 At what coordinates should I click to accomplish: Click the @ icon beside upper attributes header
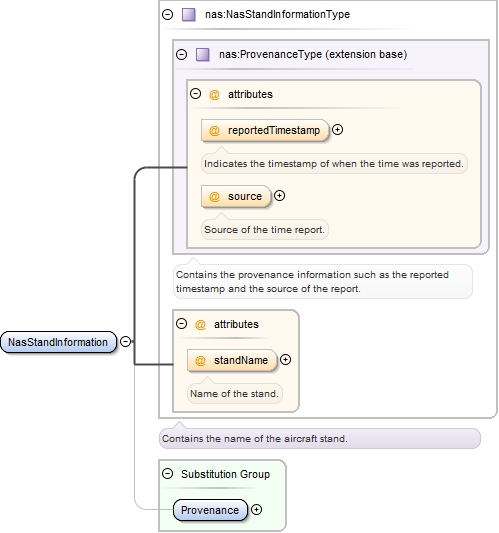214,94
